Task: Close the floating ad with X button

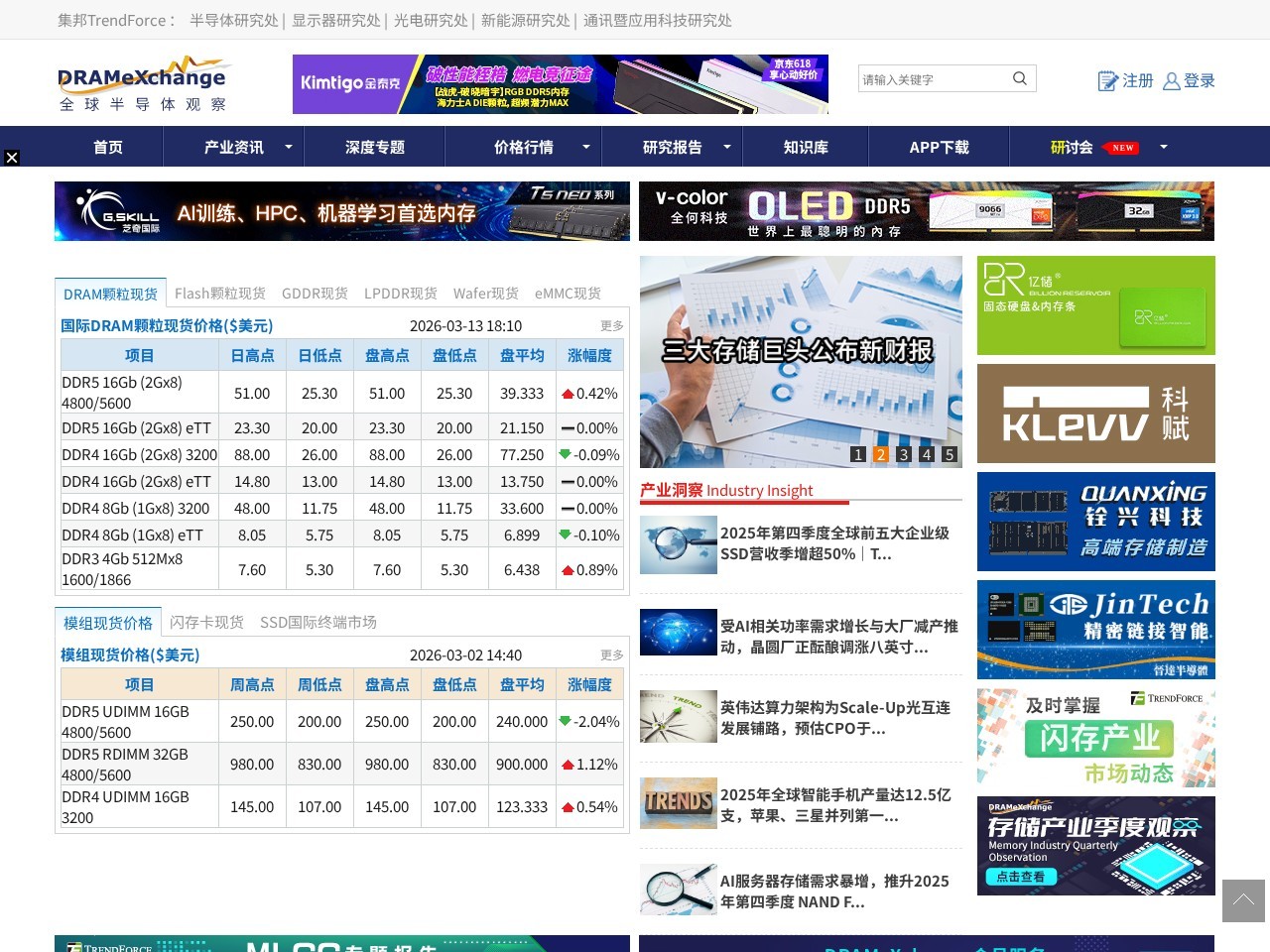Action: (11, 158)
